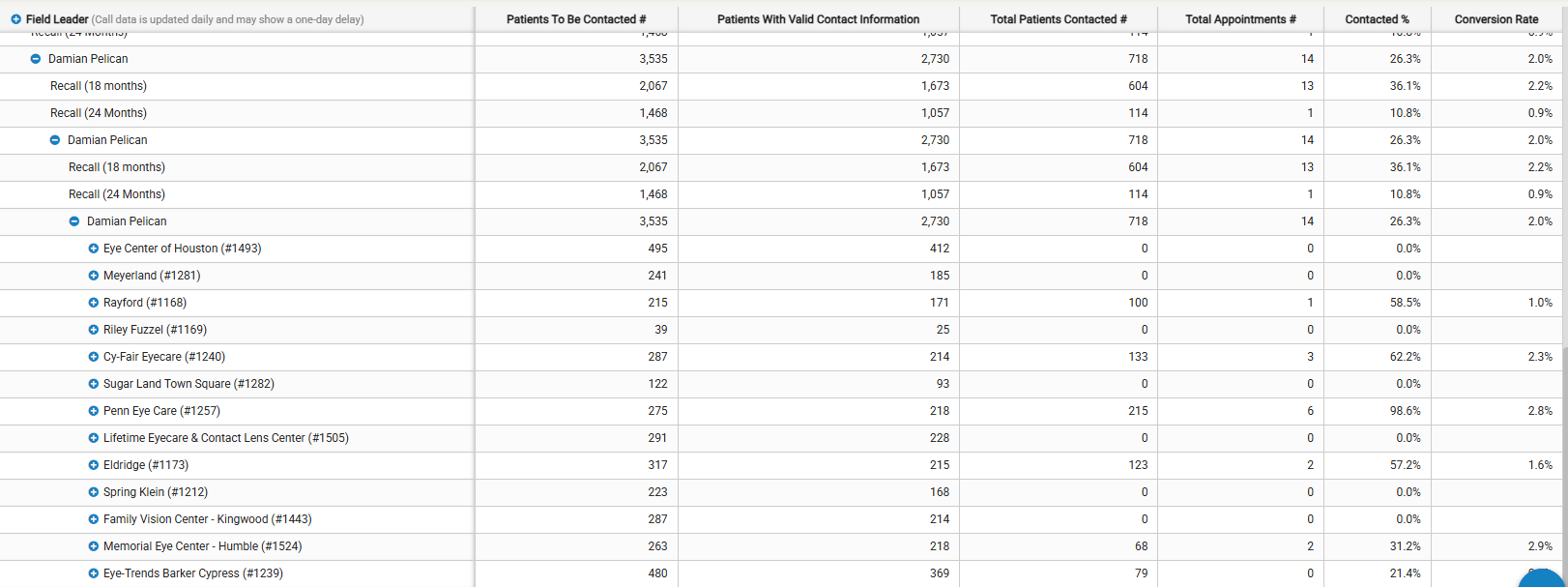Expand the Meyerland (#1281) row
This screenshot has width=1568, height=587.
(93, 276)
